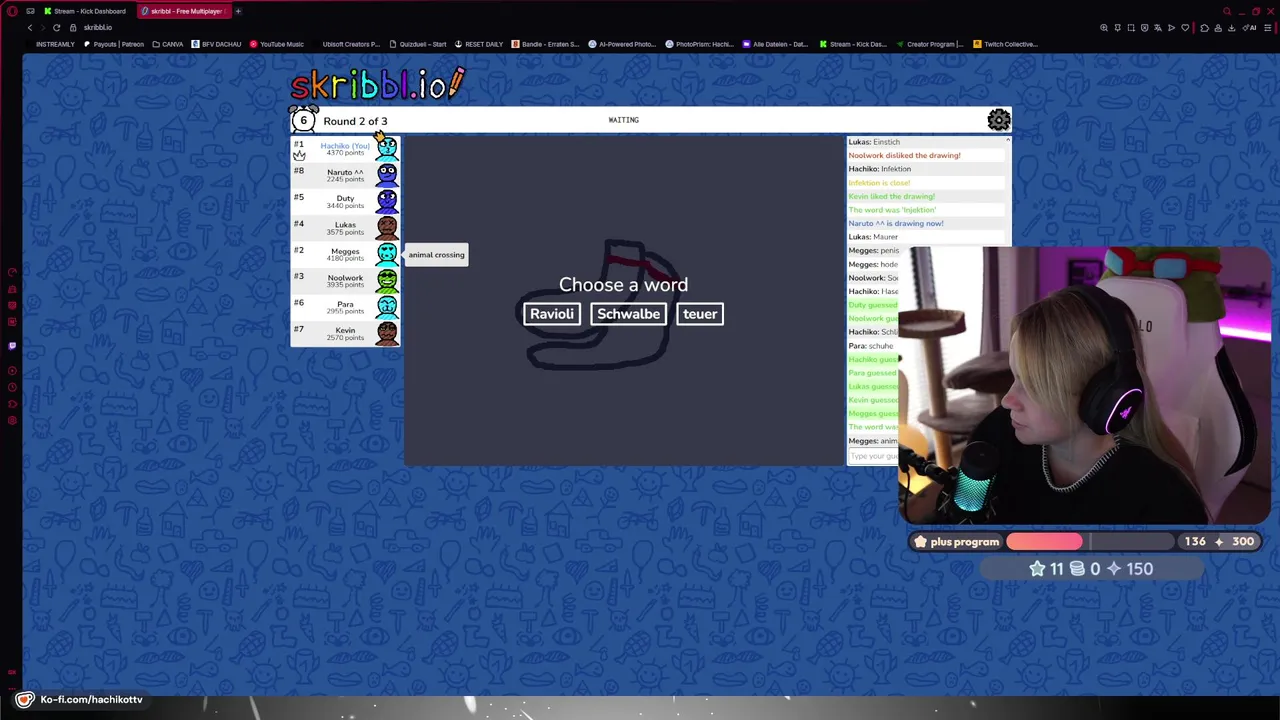Open the Ubisoft Creators bookmark
This screenshot has height=720, width=1280.
click(346, 44)
